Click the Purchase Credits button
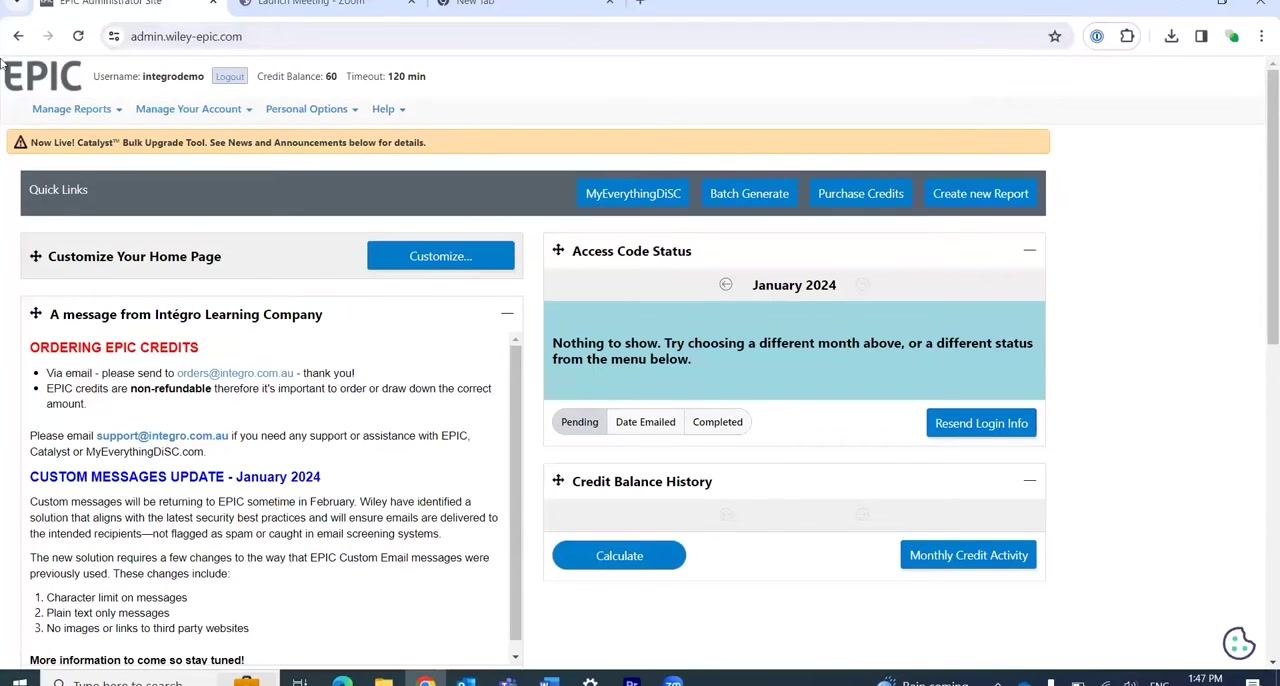 pos(860,194)
